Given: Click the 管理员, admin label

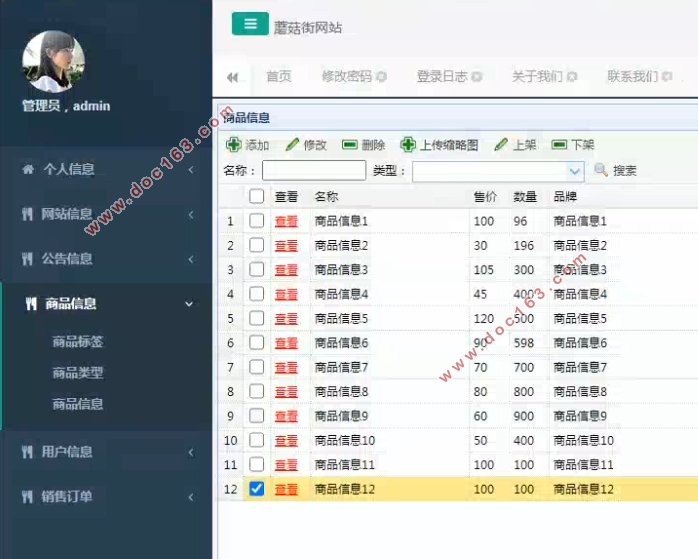Looking at the screenshot, I should pos(66,106).
